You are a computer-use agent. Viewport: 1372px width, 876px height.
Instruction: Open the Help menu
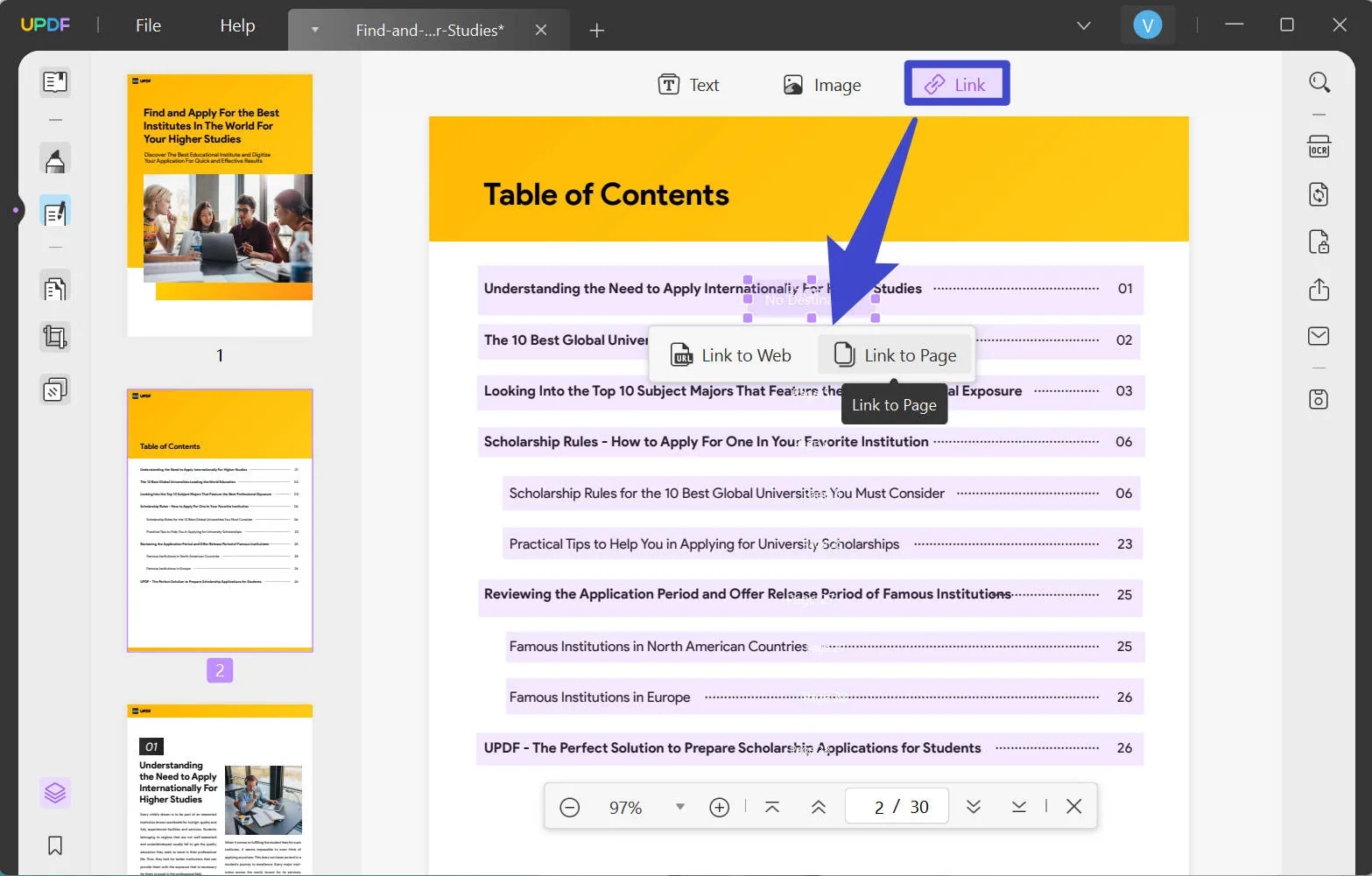237,25
